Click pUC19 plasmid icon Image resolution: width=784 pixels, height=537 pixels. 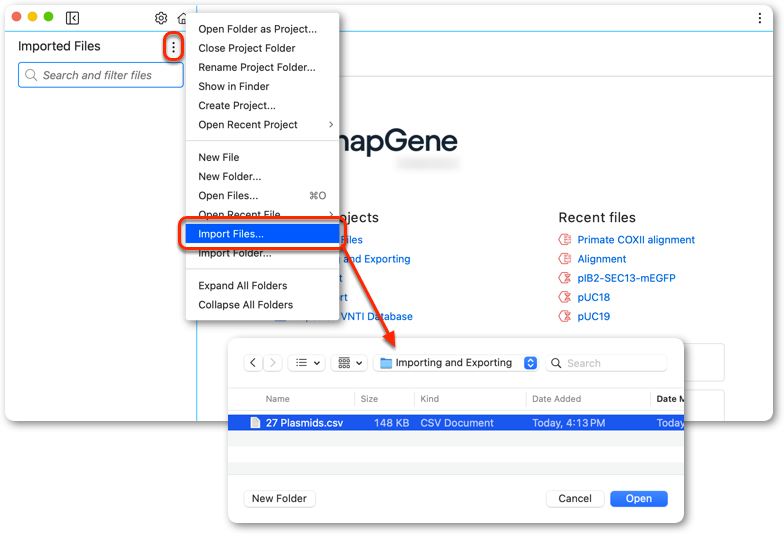(564, 316)
